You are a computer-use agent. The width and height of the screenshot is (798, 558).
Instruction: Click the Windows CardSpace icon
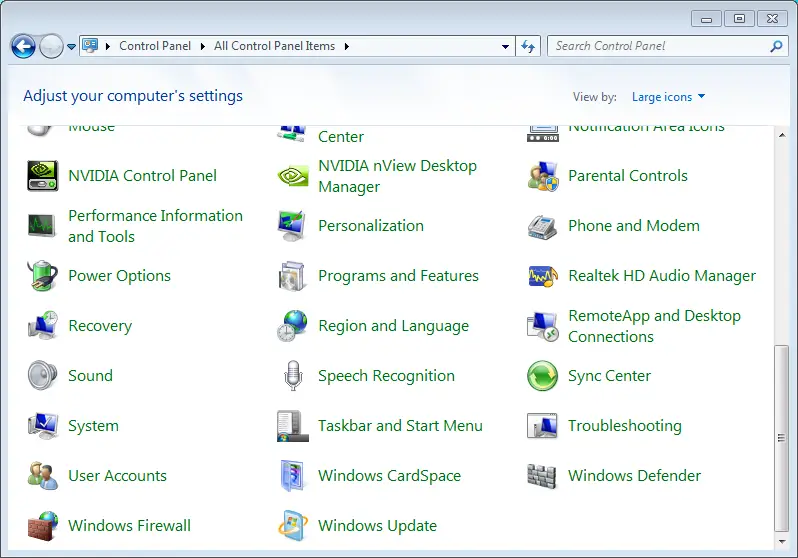pyautogui.click(x=293, y=476)
